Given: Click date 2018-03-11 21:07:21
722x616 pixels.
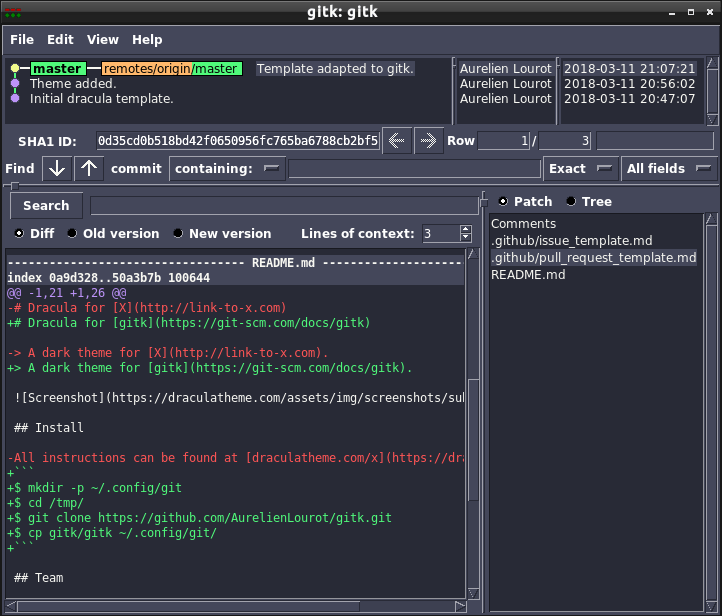Looking at the screenshot, I should pos(629,69).
